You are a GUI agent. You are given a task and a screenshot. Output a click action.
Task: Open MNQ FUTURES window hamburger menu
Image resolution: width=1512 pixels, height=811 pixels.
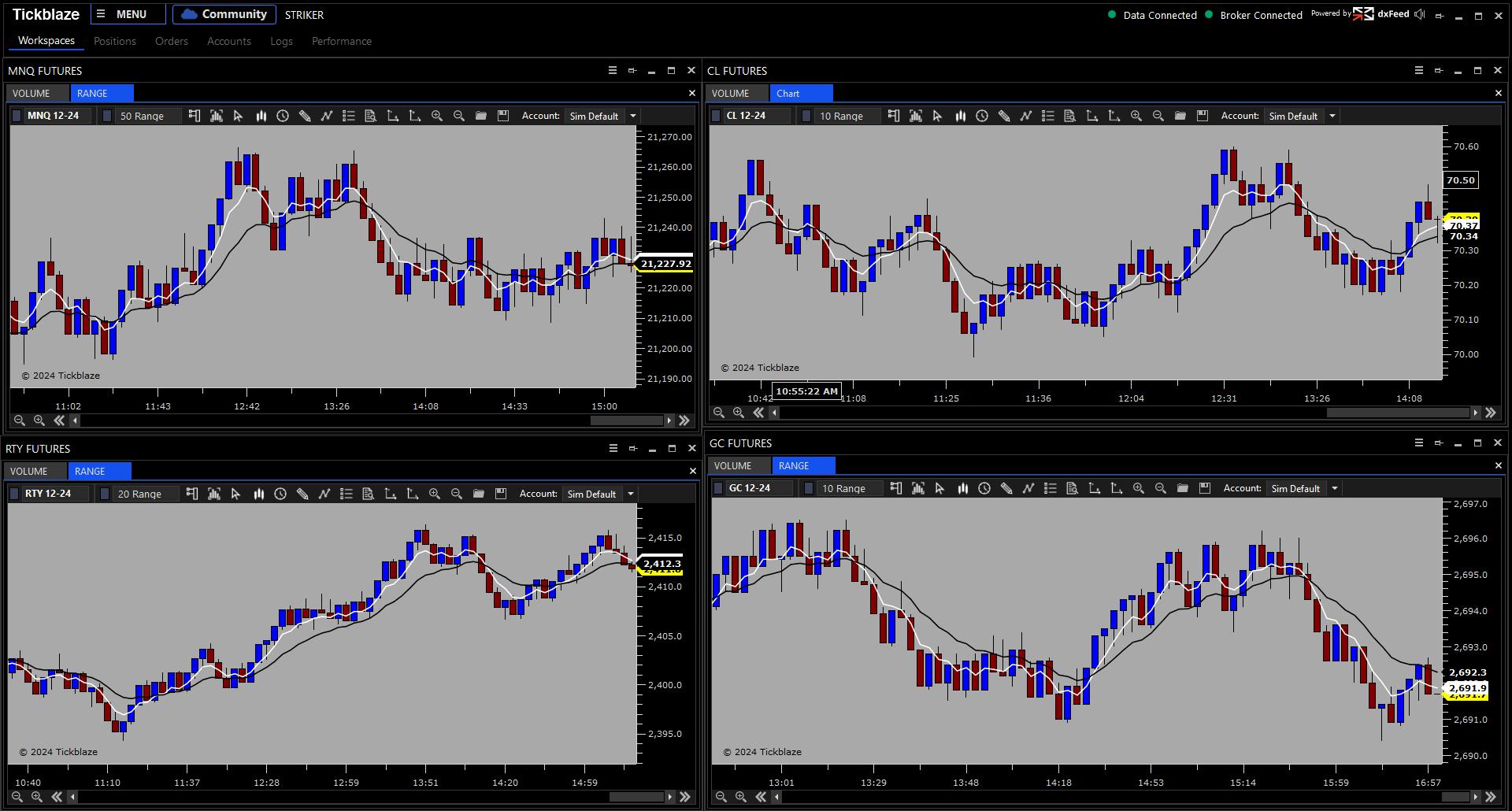pos(613,70)
